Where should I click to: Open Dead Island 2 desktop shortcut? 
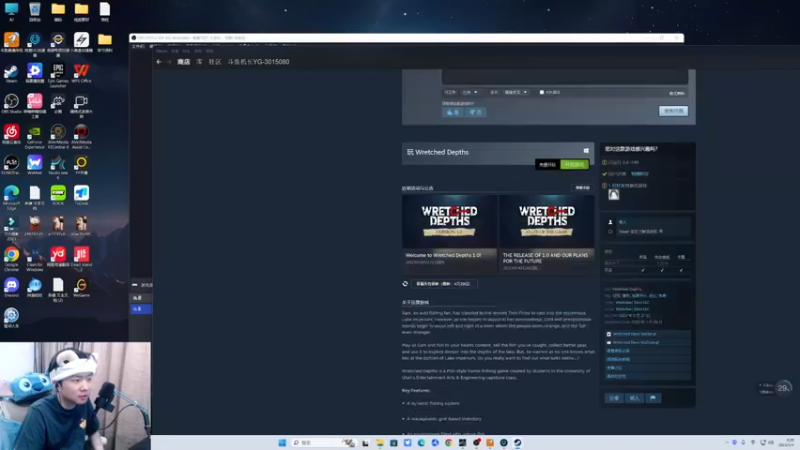tap(81, 259)
